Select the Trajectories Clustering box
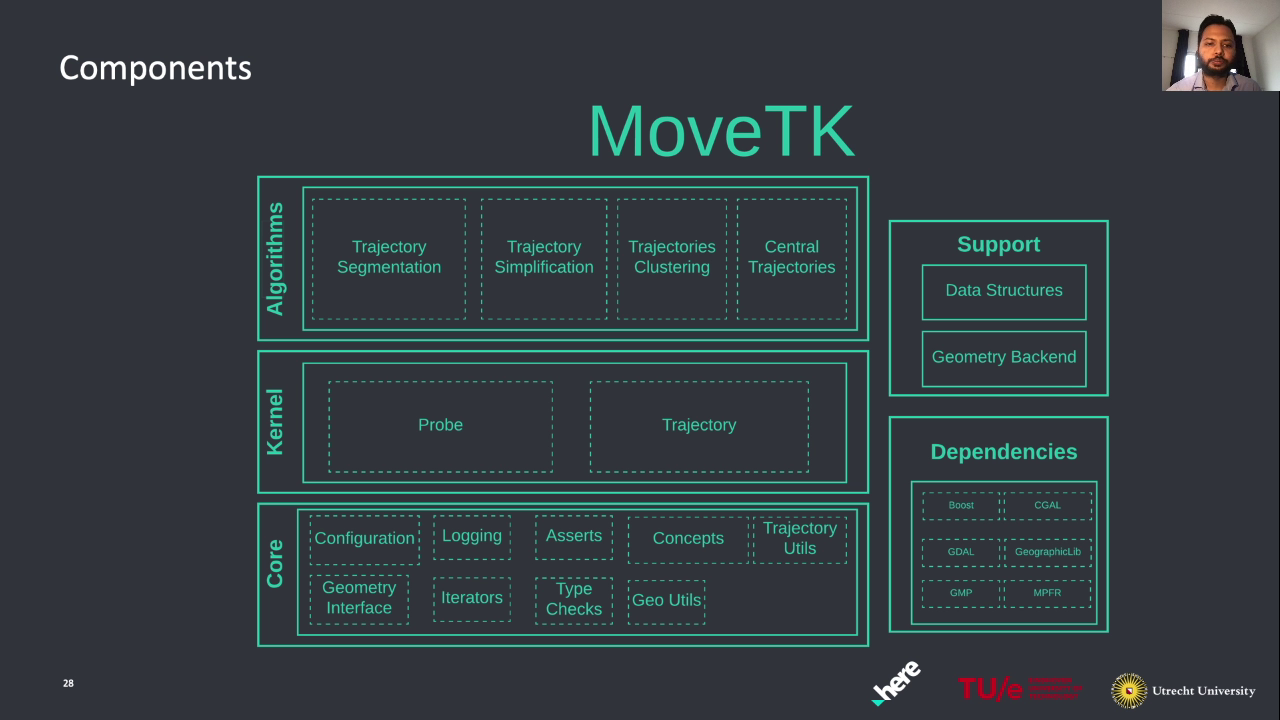 tap(671, 258)
